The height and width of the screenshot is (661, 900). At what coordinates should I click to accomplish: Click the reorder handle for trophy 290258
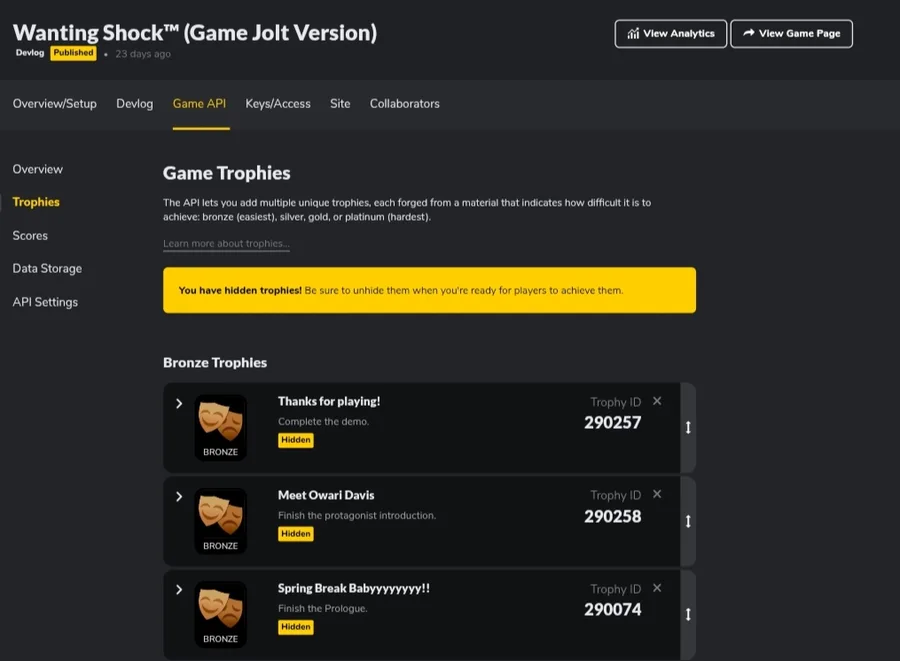tap(688, 521)
